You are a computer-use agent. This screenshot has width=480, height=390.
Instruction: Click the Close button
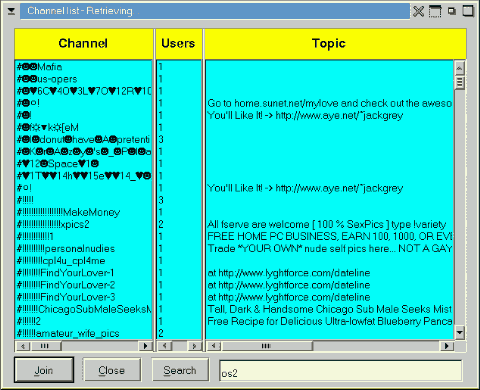pos(112,370)
